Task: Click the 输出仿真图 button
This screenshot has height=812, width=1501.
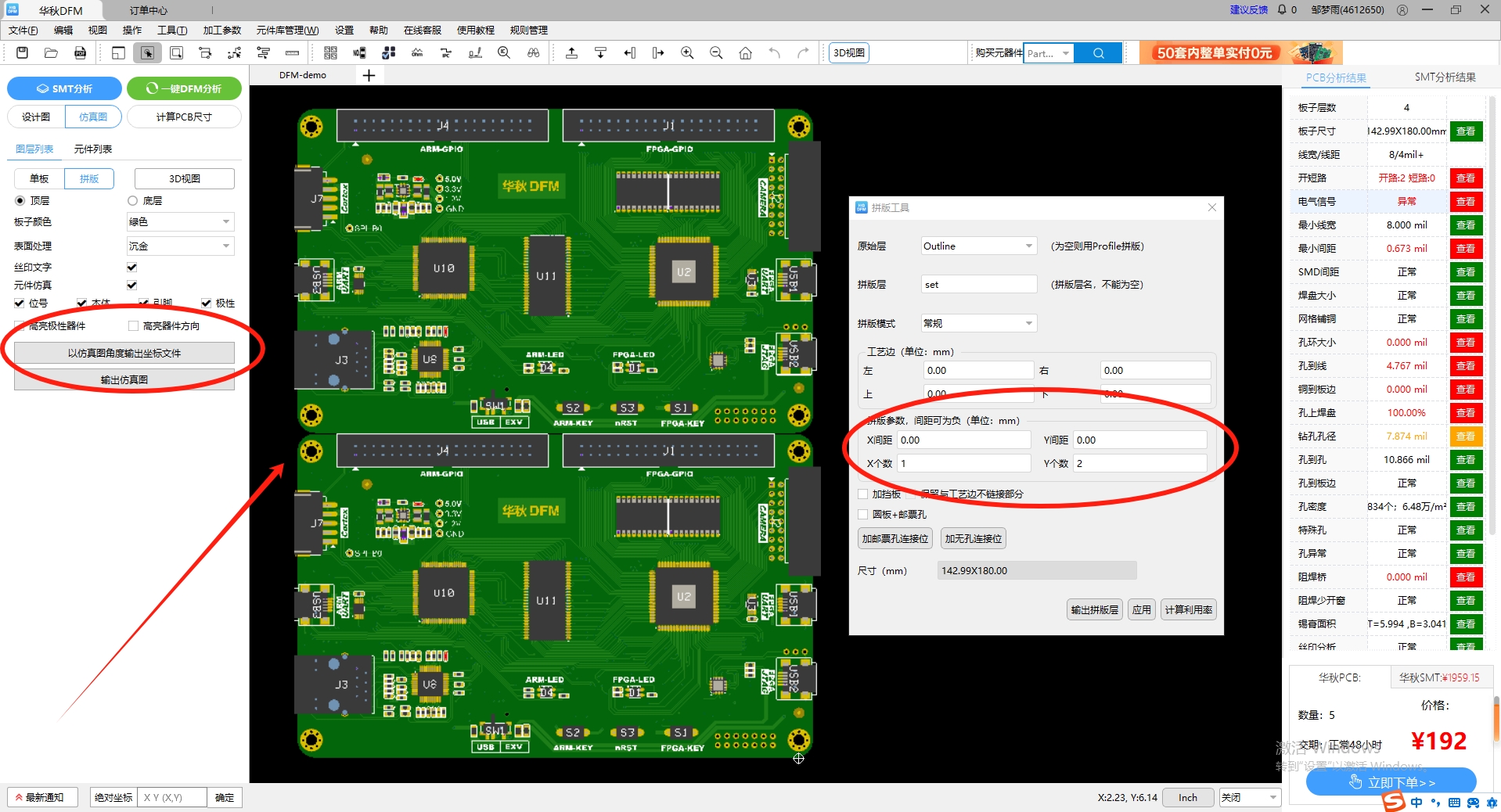Action: tap(124, 380)
